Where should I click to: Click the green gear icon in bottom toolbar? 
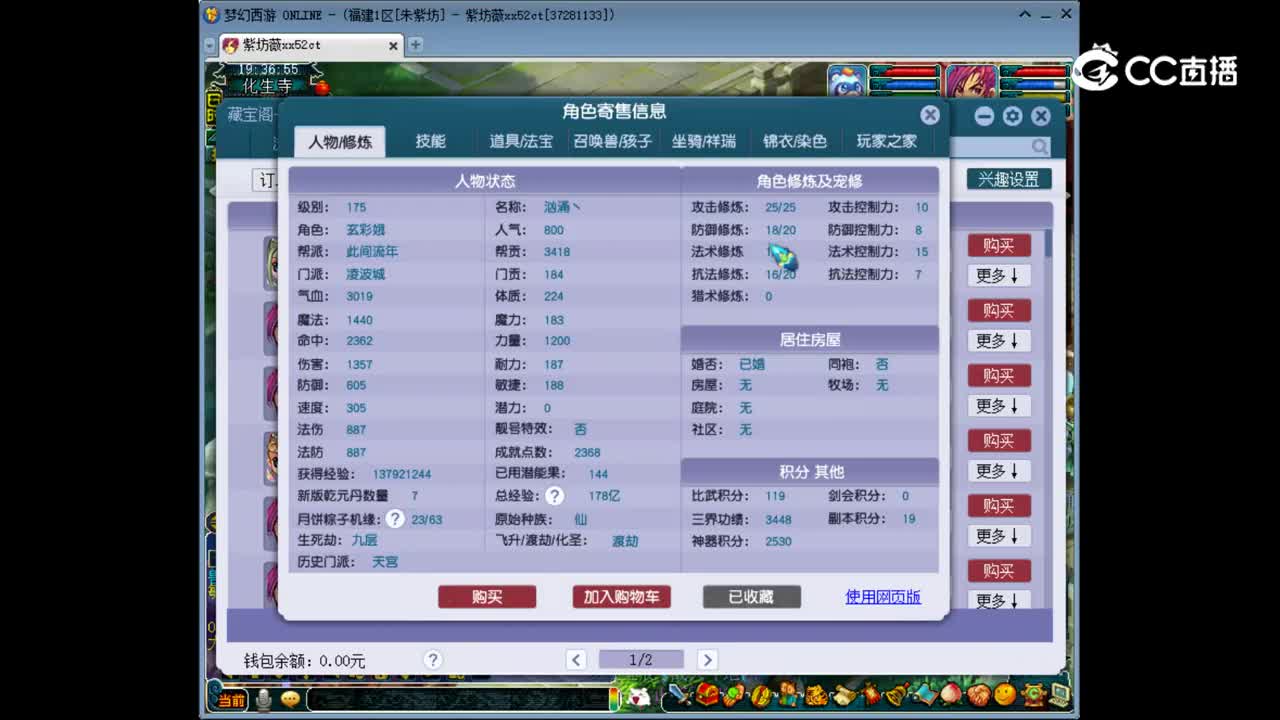tap(1033, 694)
